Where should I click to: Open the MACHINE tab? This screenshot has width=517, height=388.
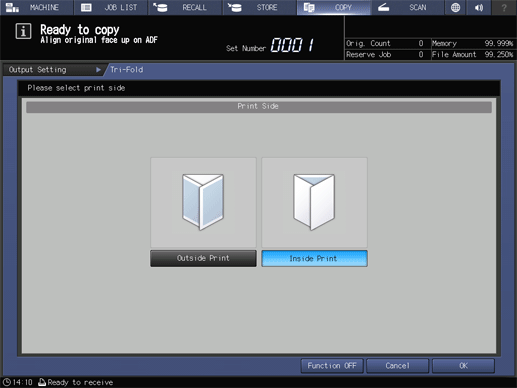(36, 7)
